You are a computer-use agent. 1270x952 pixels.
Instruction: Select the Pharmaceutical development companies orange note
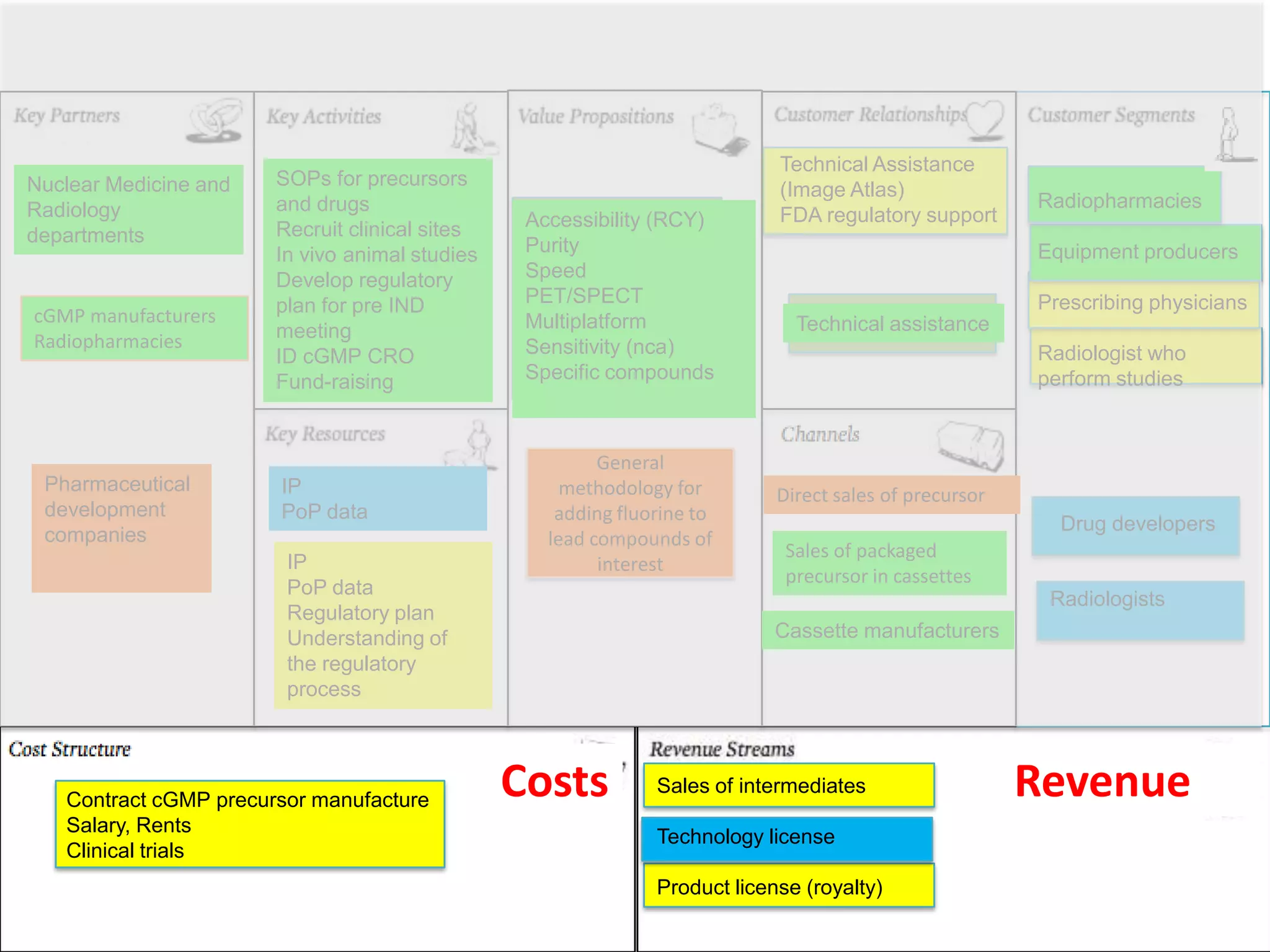click(122, 527)
